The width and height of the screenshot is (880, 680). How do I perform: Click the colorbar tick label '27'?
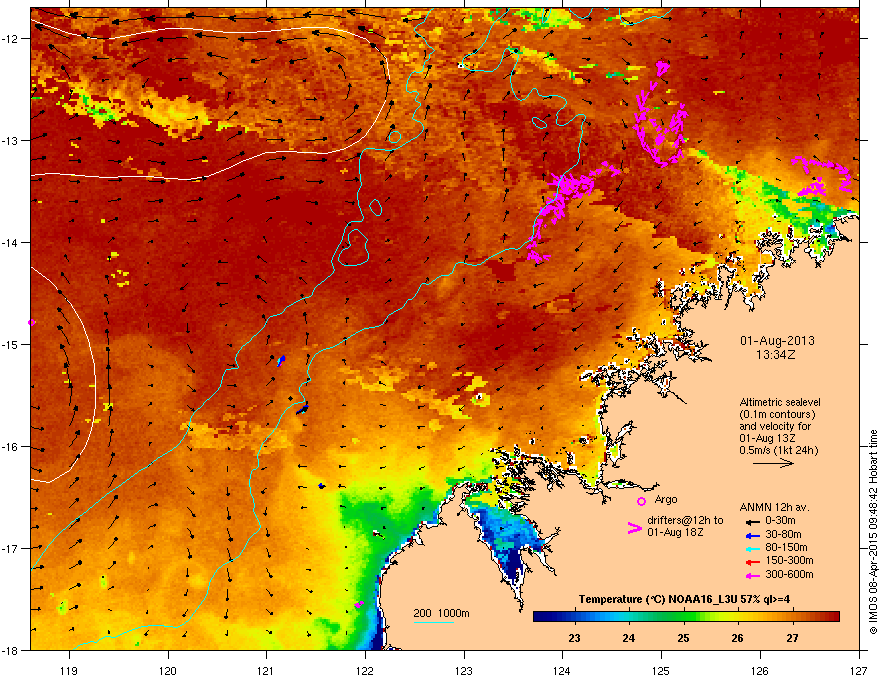tap(792, 638)
